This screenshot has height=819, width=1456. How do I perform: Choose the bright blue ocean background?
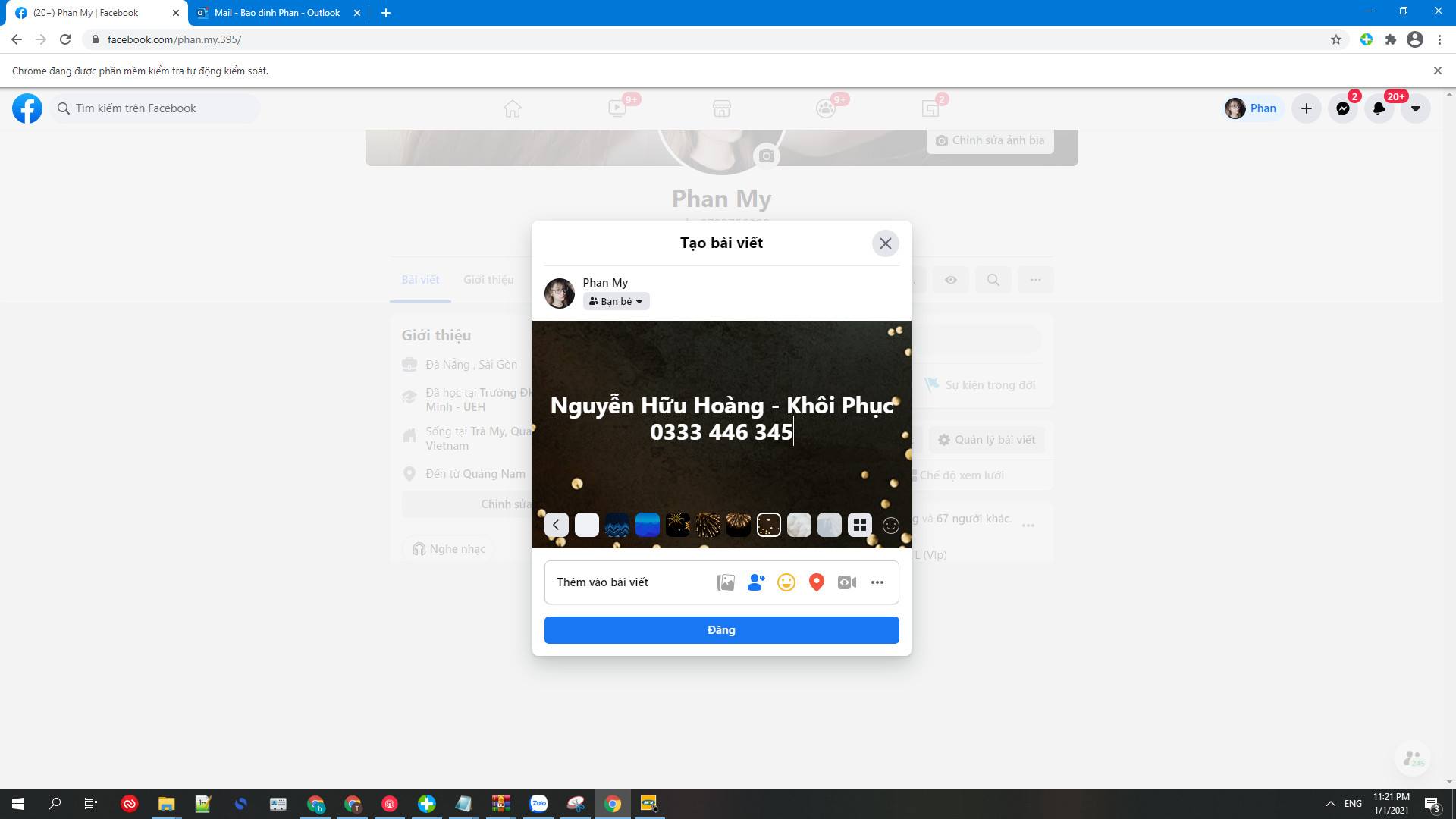pyautogui.click(x=648, y=525)
